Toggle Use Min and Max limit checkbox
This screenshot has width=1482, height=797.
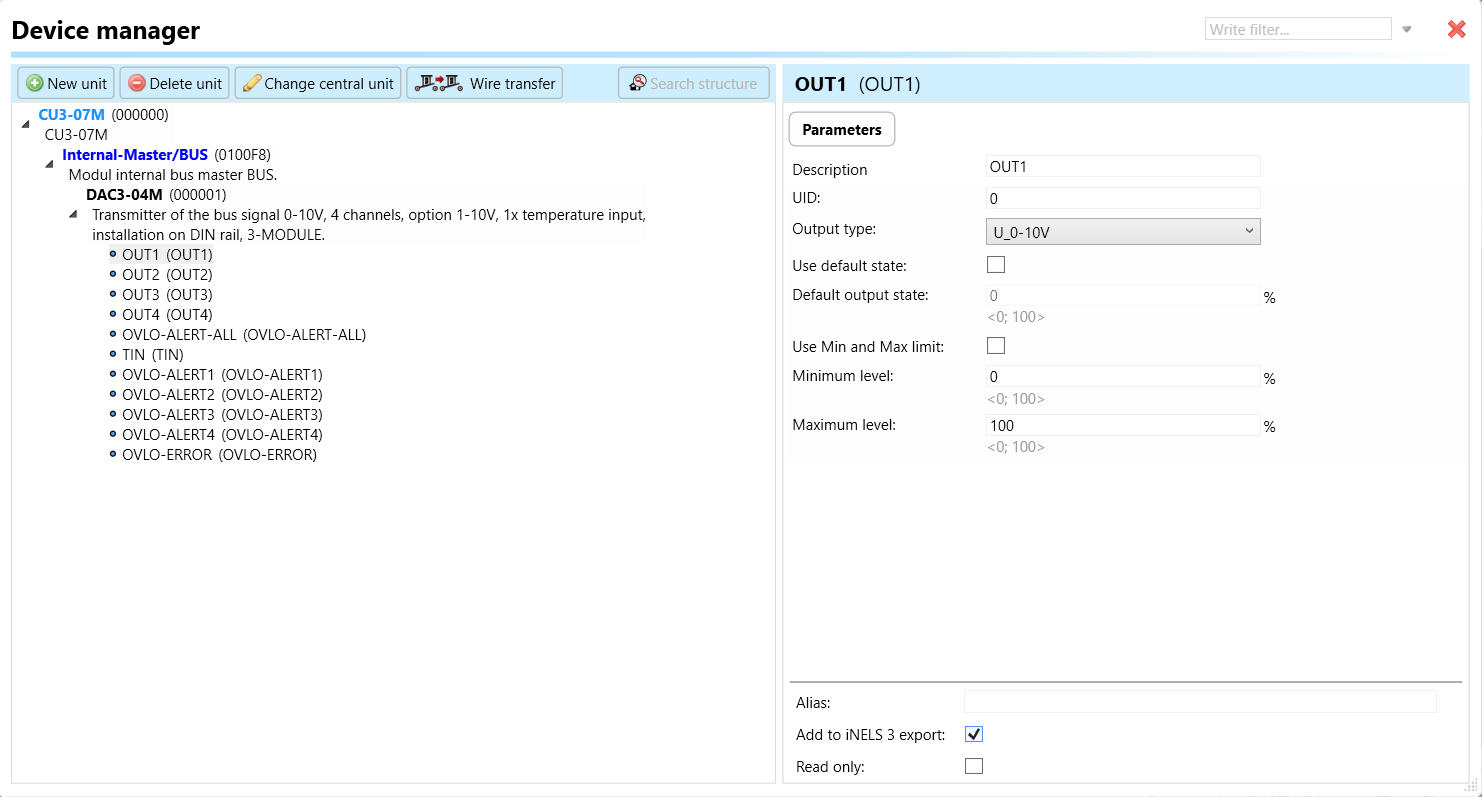pos(996,346)
